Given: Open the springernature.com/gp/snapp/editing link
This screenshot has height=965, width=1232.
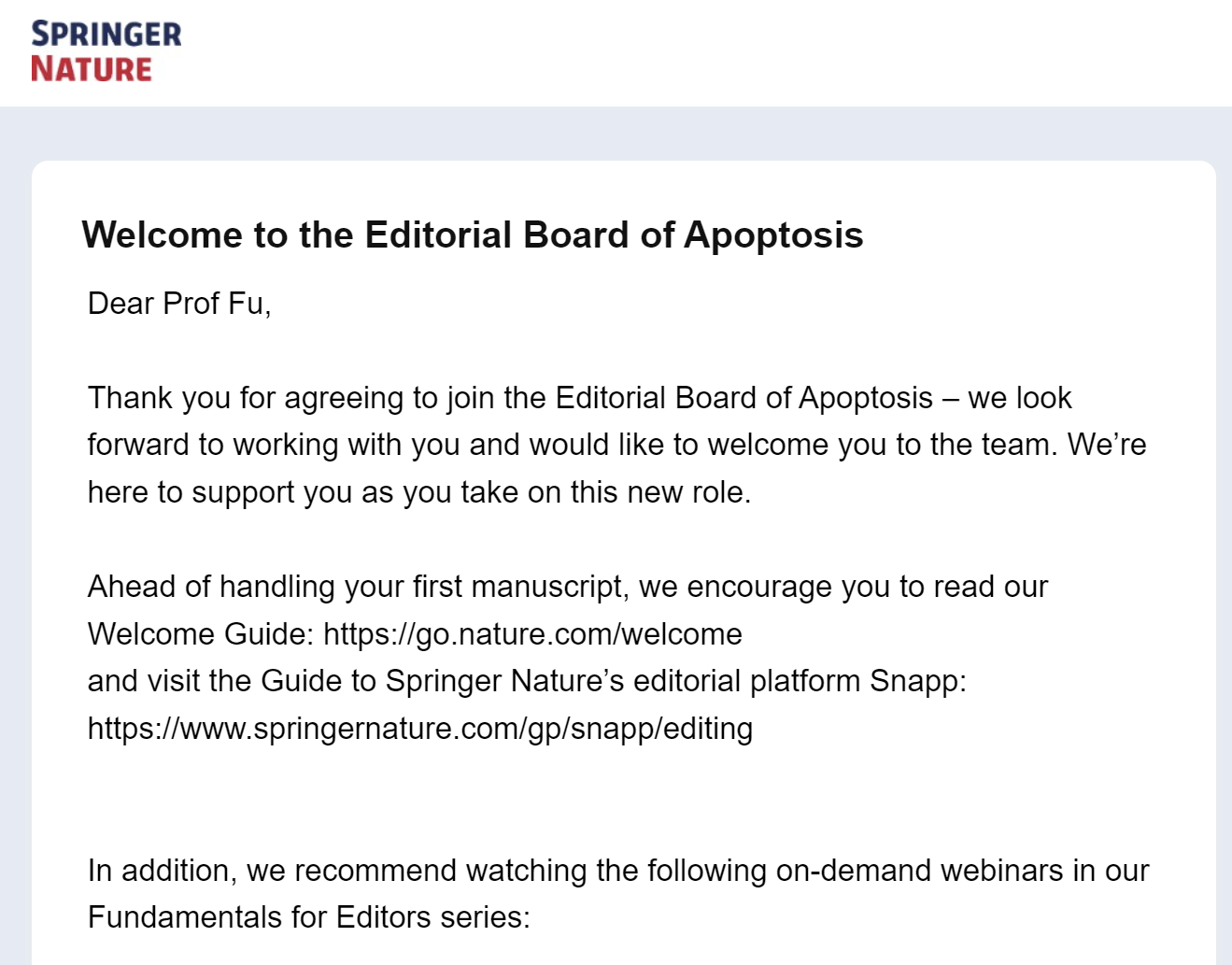Looking at the screenshot, I should (x=419, y=729).
